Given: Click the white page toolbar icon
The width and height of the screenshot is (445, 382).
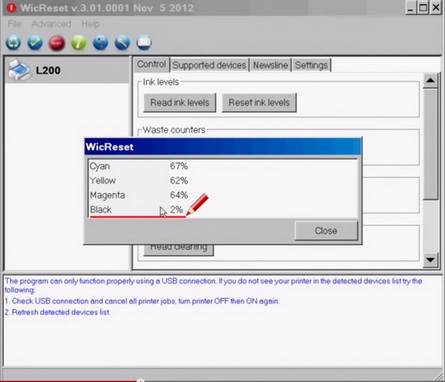Looking at the screenshot, I should pyautogui.click(x=144, y=43).
